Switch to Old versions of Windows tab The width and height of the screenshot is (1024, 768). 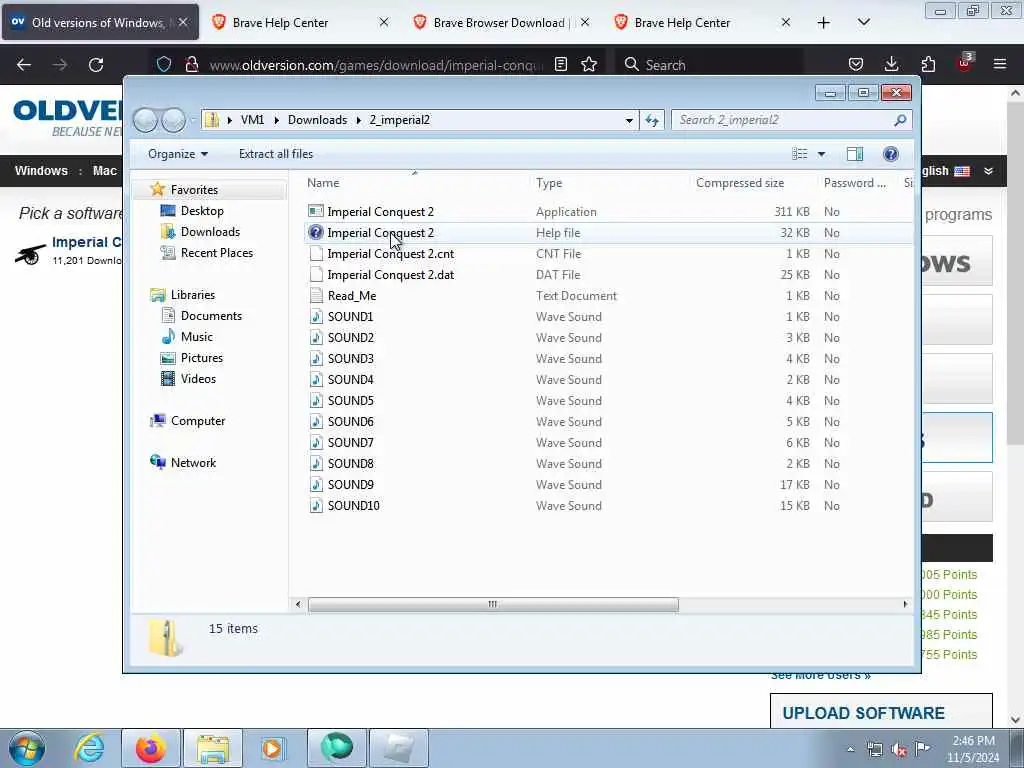click(100, 22)
